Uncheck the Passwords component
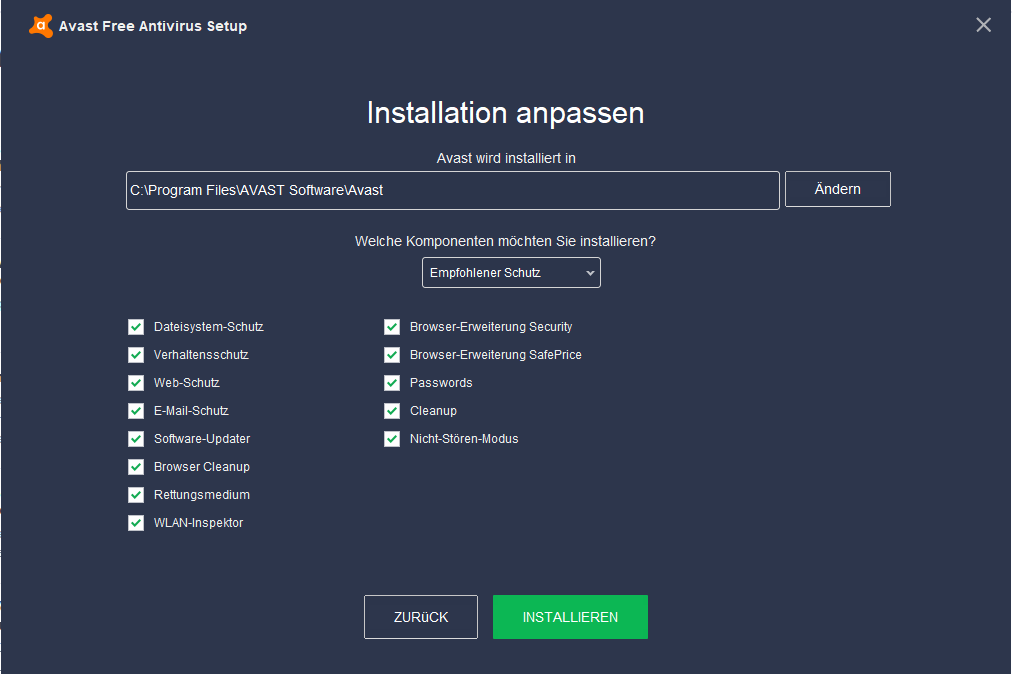 [392, 383]
